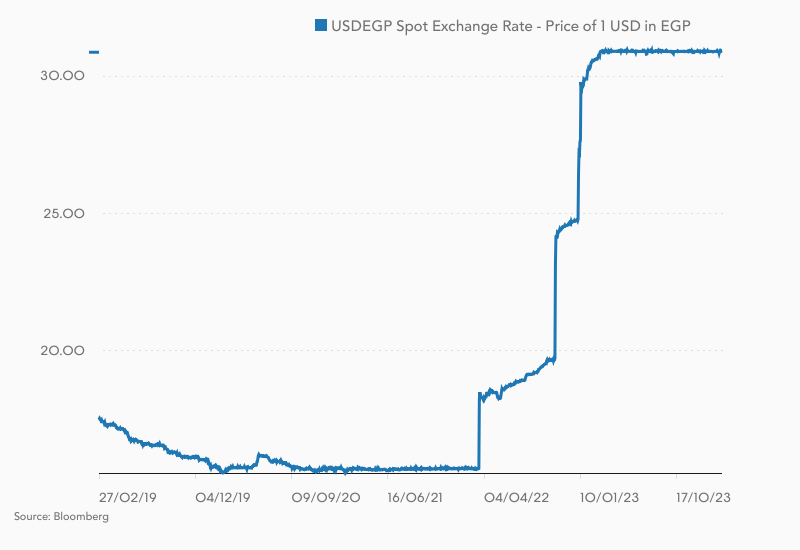Click the blue legend color square
The width and height of the screenshot is (800, 550).
coord(321,26)
